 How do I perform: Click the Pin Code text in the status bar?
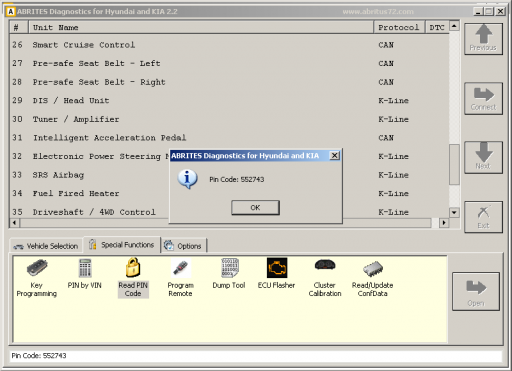click(39, 356)
